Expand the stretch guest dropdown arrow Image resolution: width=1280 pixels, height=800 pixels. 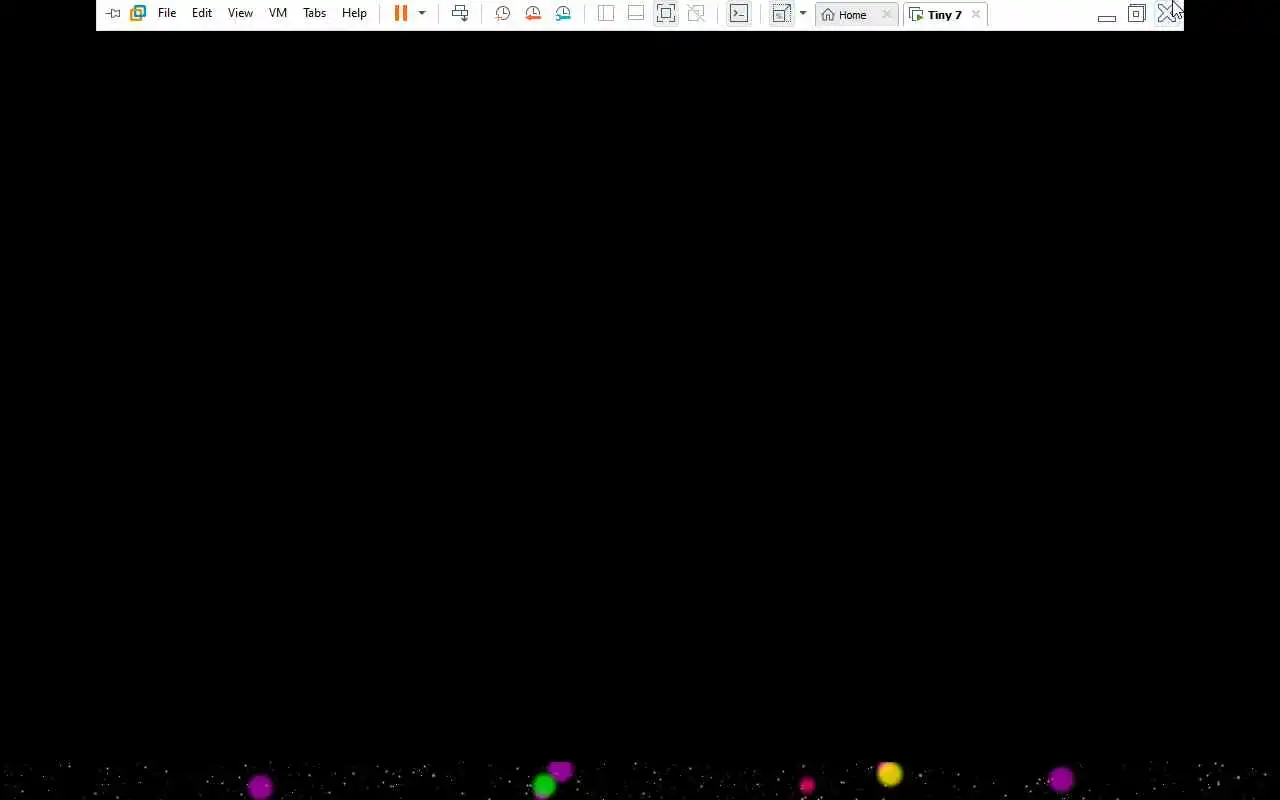click(x=803, y=13)
